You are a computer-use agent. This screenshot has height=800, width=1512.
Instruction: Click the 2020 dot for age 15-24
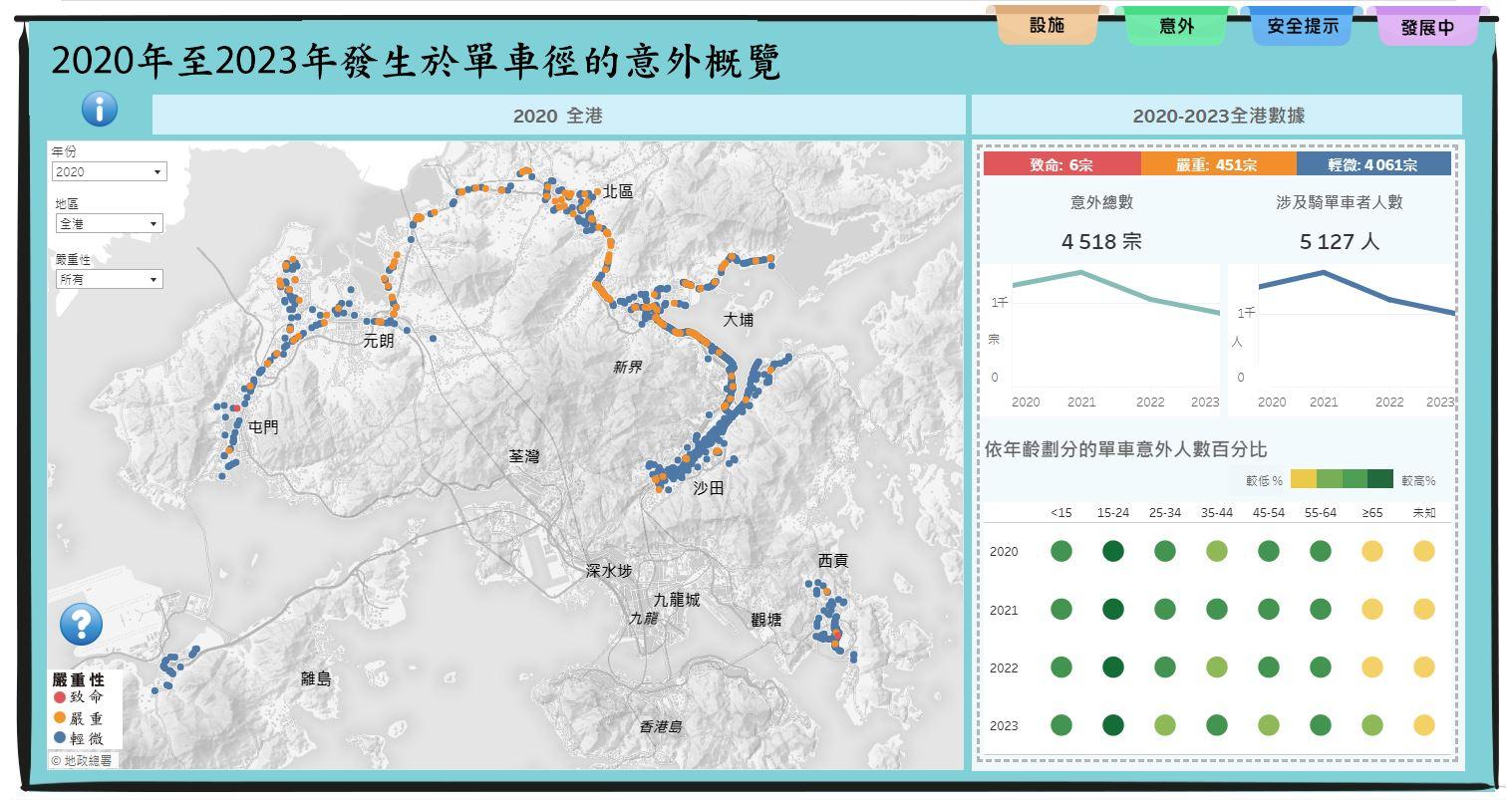1113,551
